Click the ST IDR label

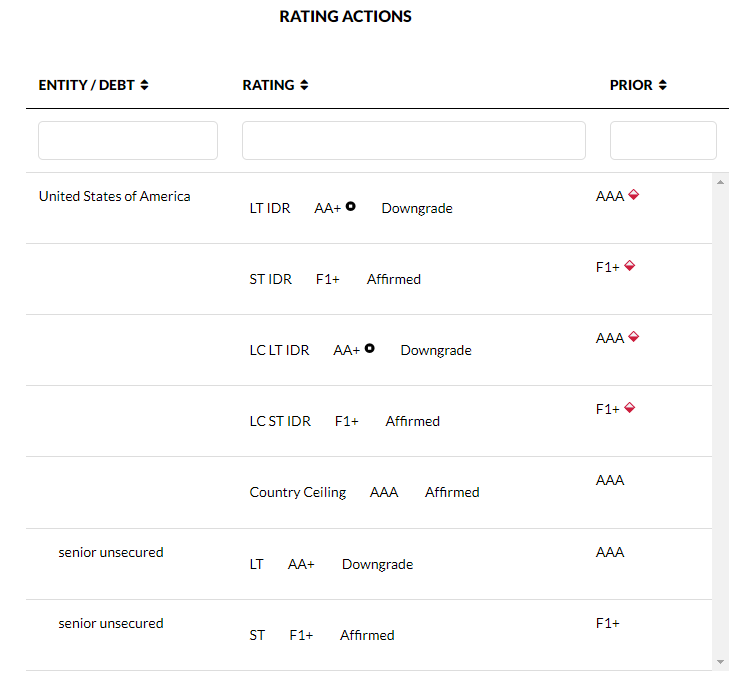[x=270, y=279]
